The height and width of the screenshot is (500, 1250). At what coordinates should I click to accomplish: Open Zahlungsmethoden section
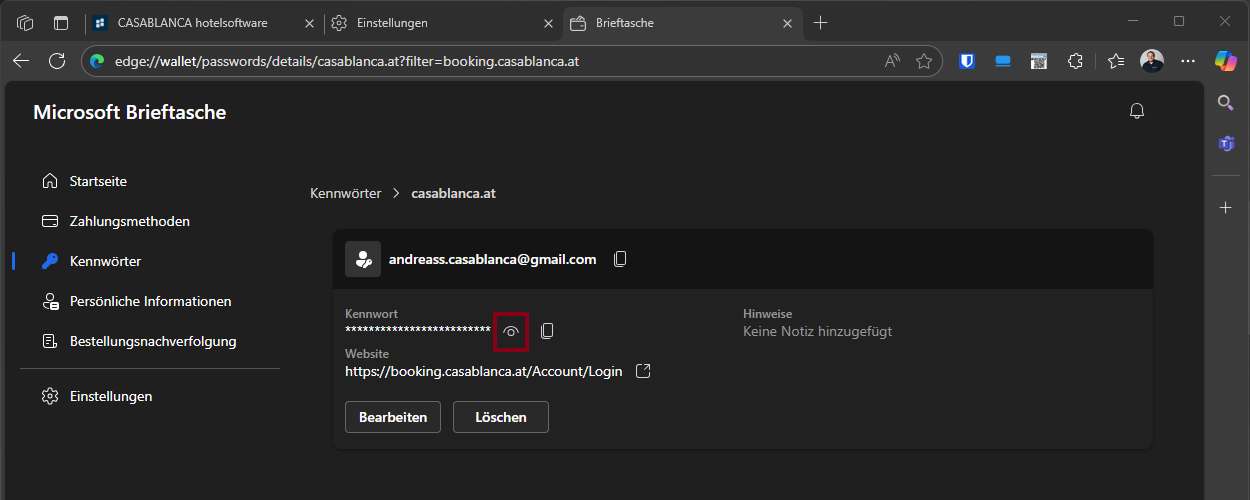[129, 221]
